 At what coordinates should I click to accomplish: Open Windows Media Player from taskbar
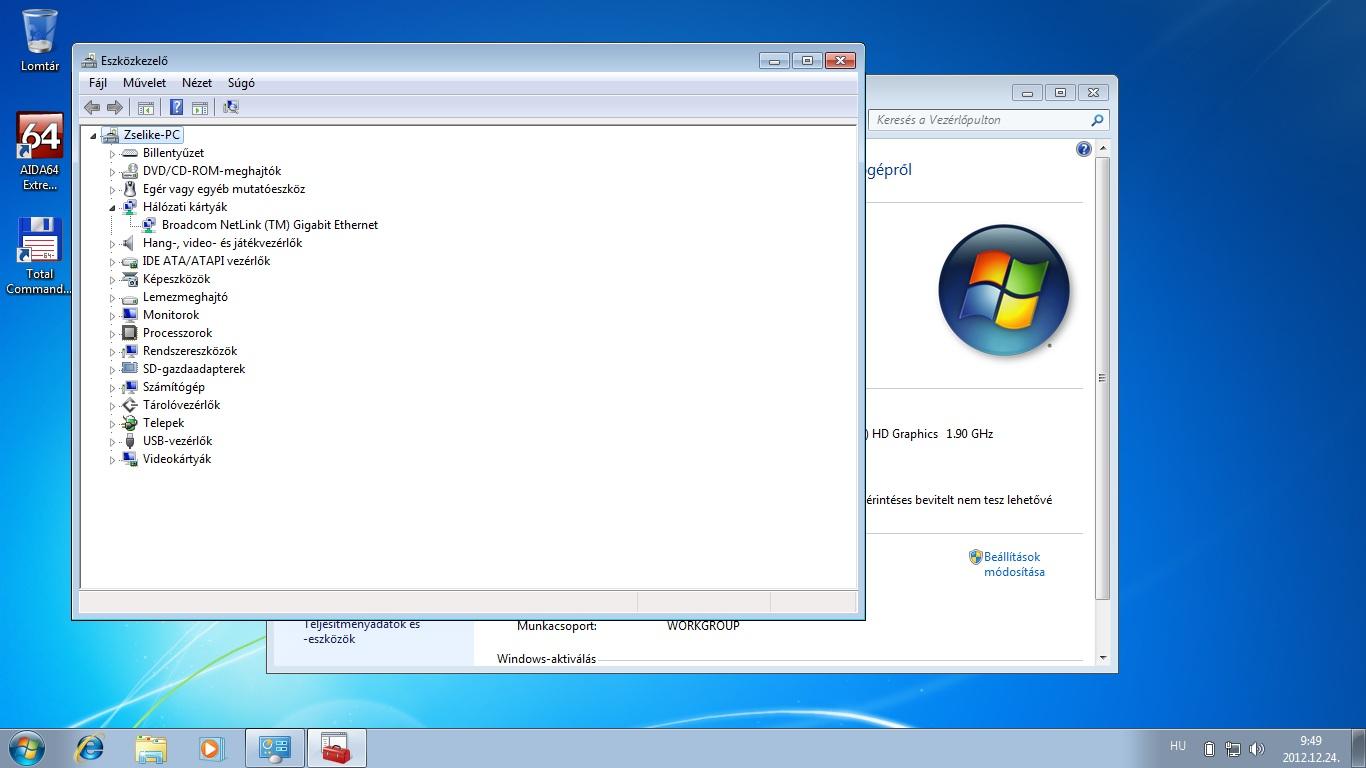click(x=211, y=748)
